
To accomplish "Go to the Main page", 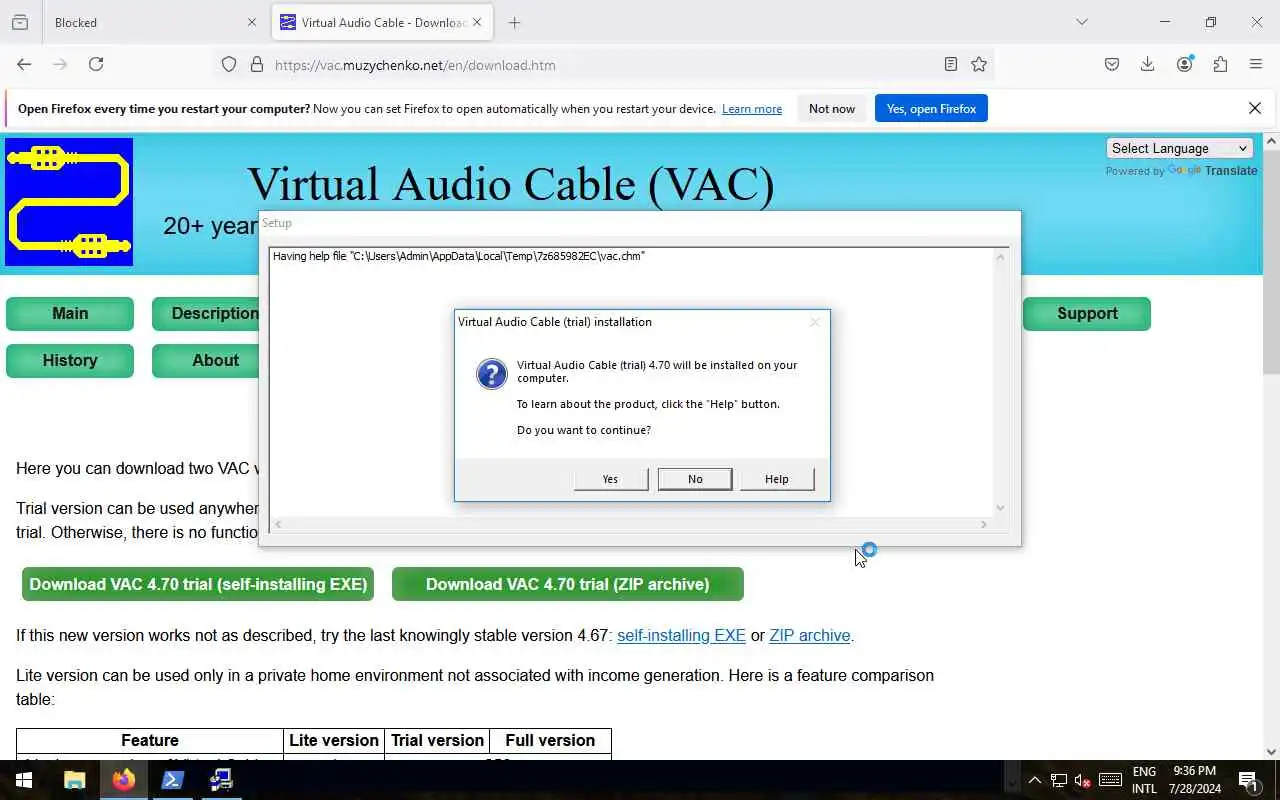I will (70, 313).
